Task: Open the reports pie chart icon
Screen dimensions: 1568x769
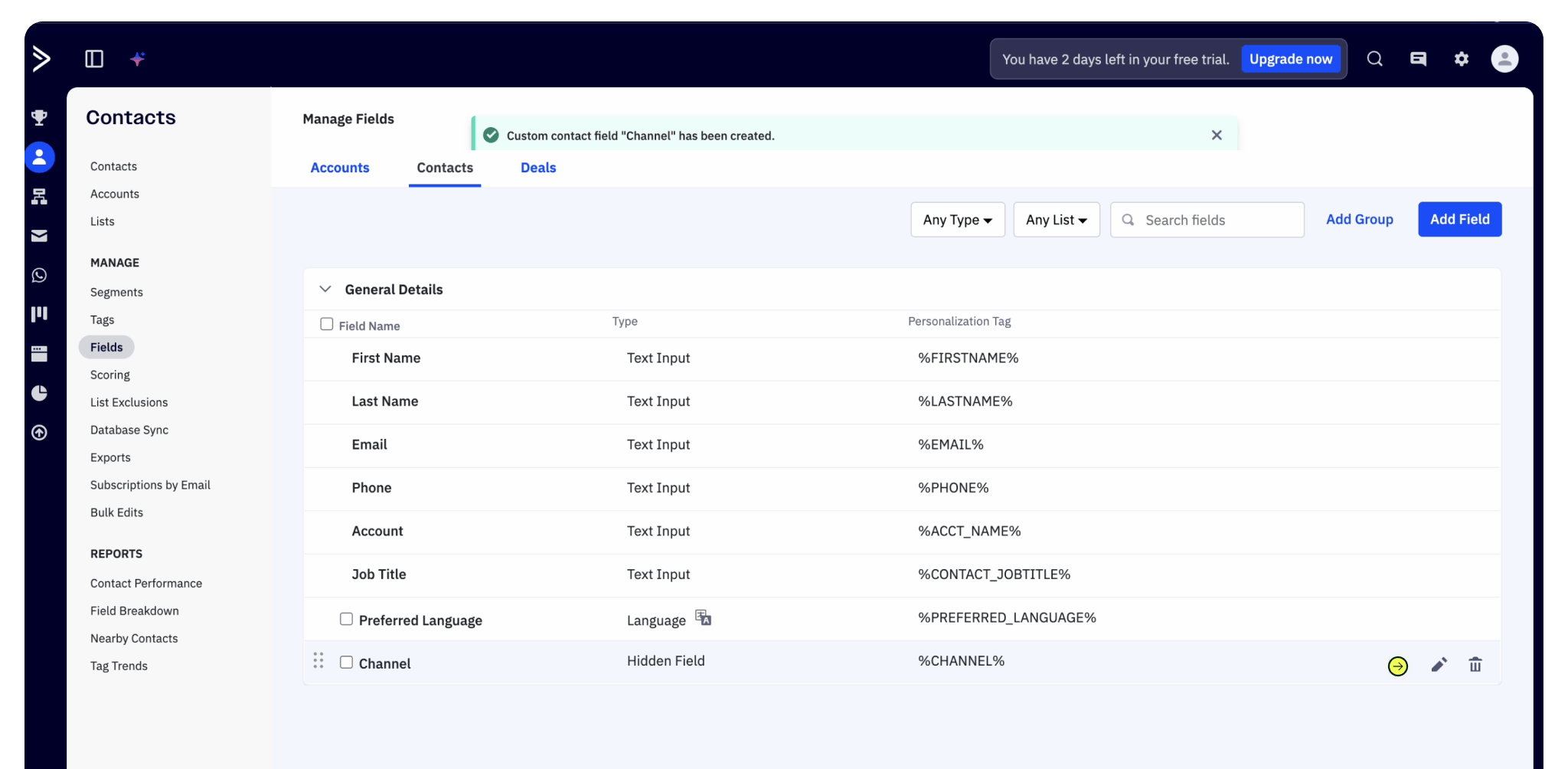Action: pos(40,393)
